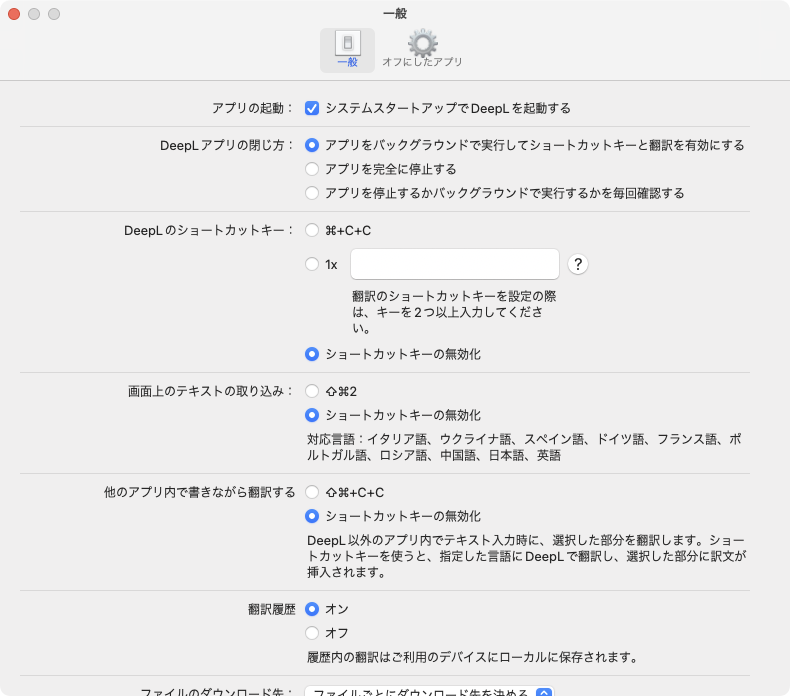790x696 pixels.
Task: Select アプリを完全に停止する radio option
Action: click(x=312, y=169)
